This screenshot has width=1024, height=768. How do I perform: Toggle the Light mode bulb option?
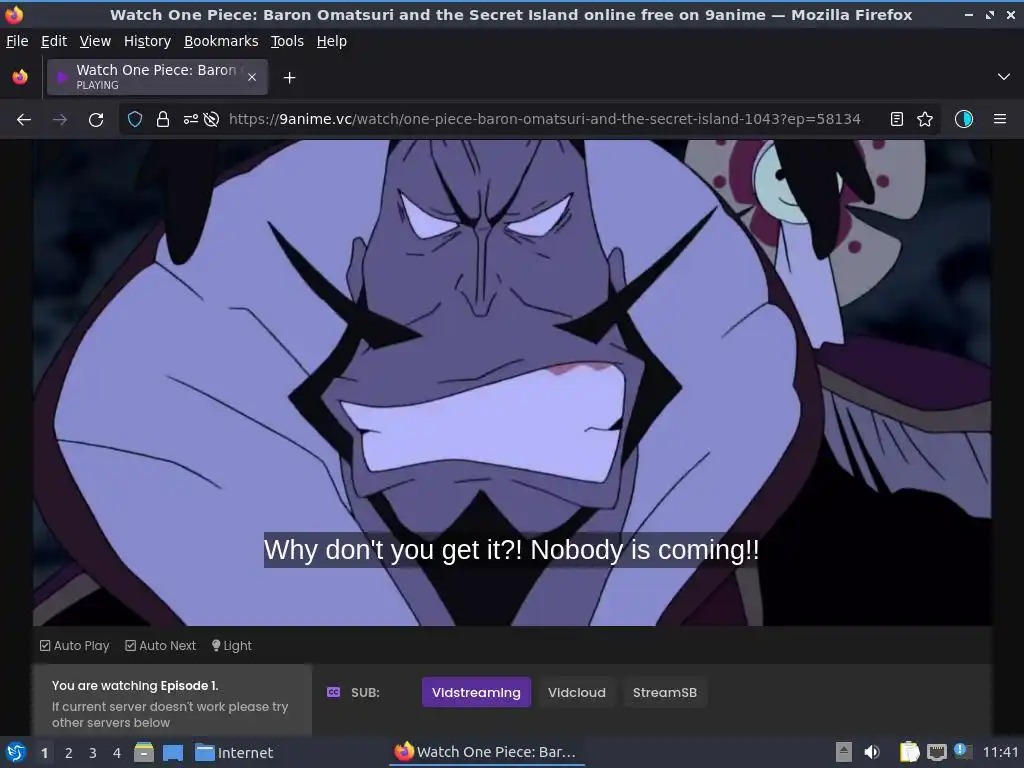[232, 646]
